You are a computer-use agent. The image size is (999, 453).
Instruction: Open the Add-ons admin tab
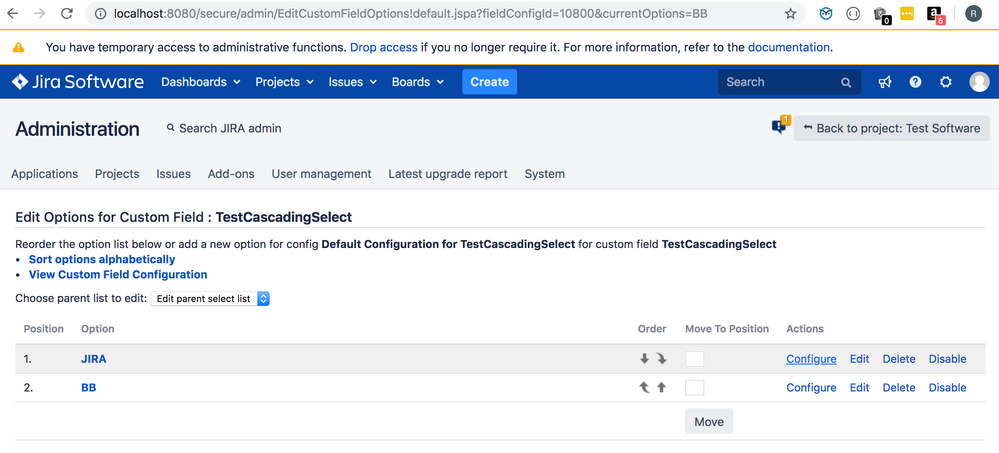(231, 174)
